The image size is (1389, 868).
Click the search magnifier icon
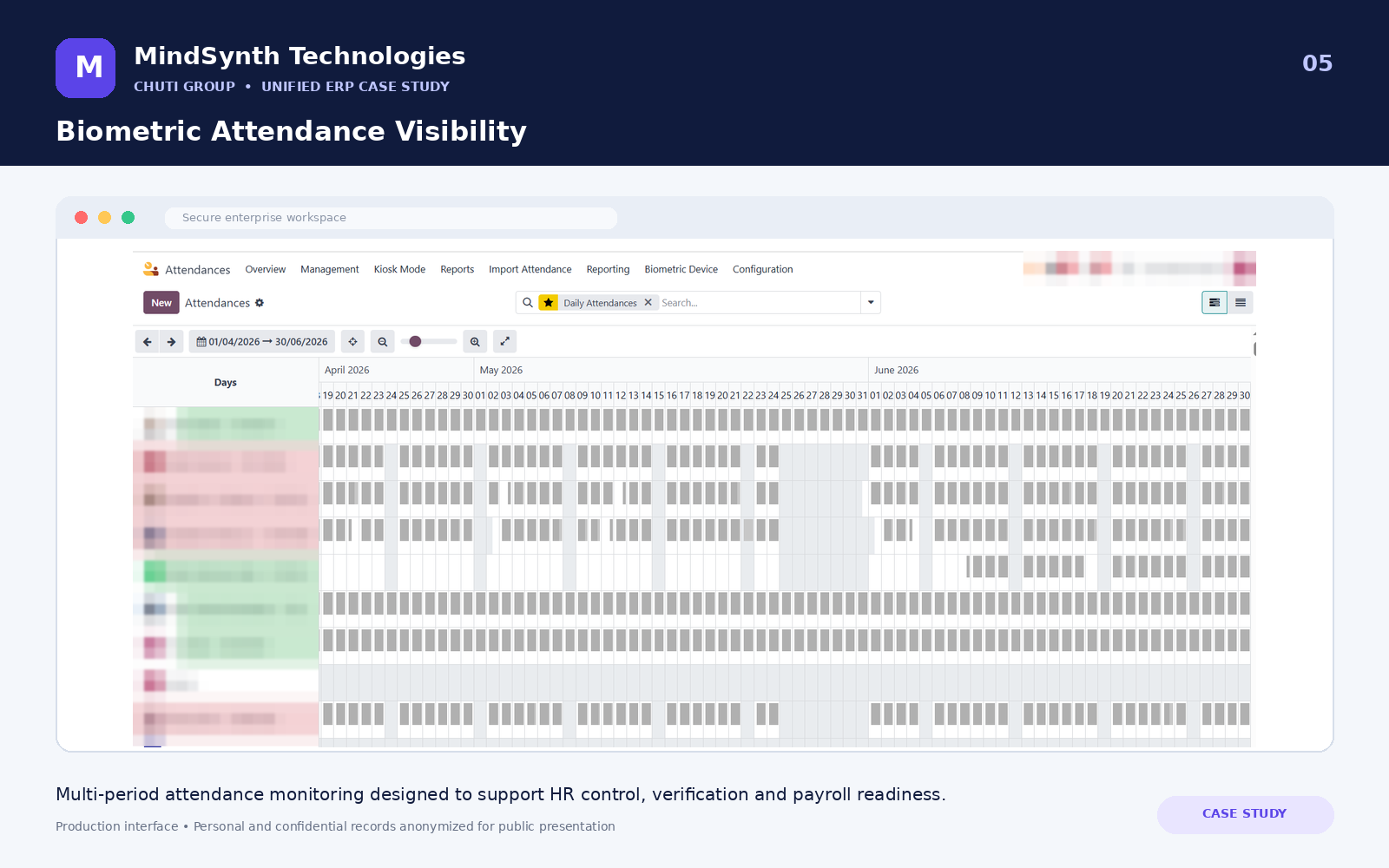pyautogui.click(x=527, y=303)
